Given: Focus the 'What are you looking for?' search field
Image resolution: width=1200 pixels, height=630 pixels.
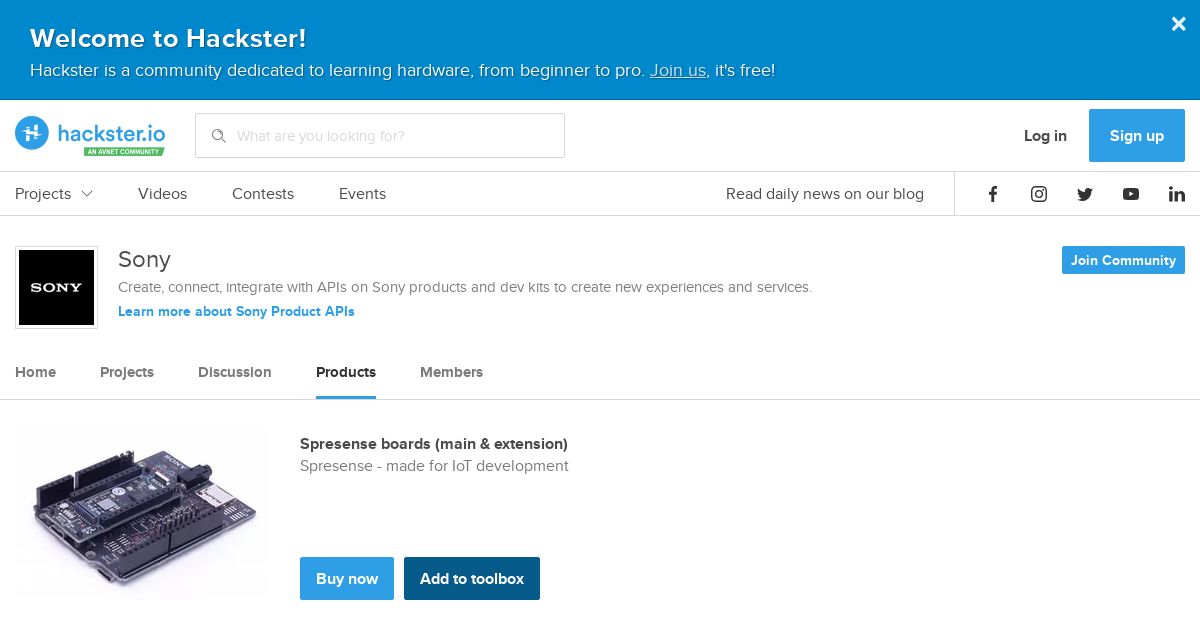Looking at the screenshot, I should pyautogui.click(x=380, y=135).
